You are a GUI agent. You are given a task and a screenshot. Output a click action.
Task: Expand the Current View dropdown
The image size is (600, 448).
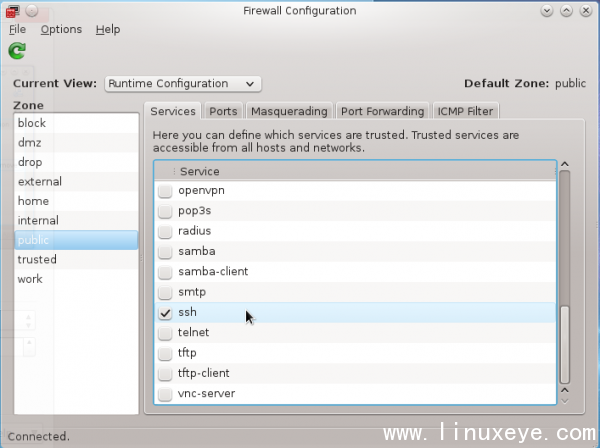click(183, 84)
